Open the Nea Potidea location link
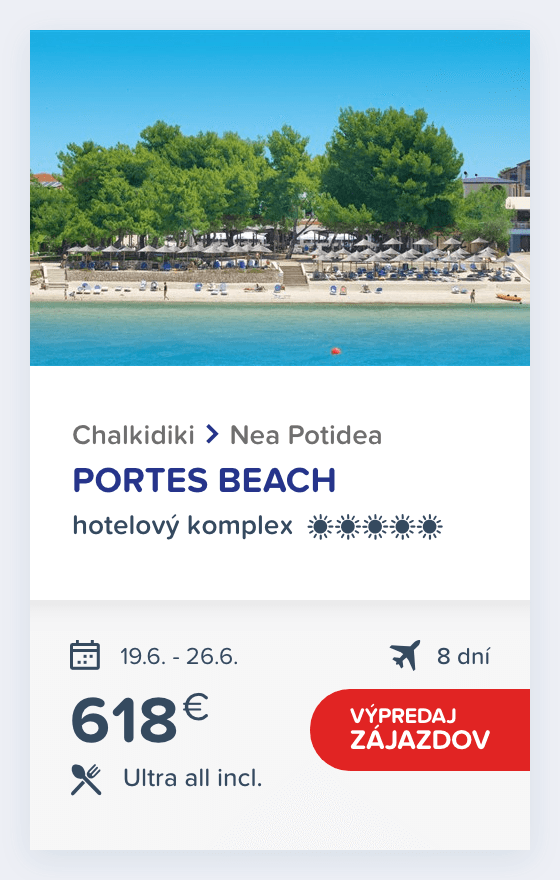The width and height of the screenshot is (560, 880). pyautogui.click(x=306, y=435)
